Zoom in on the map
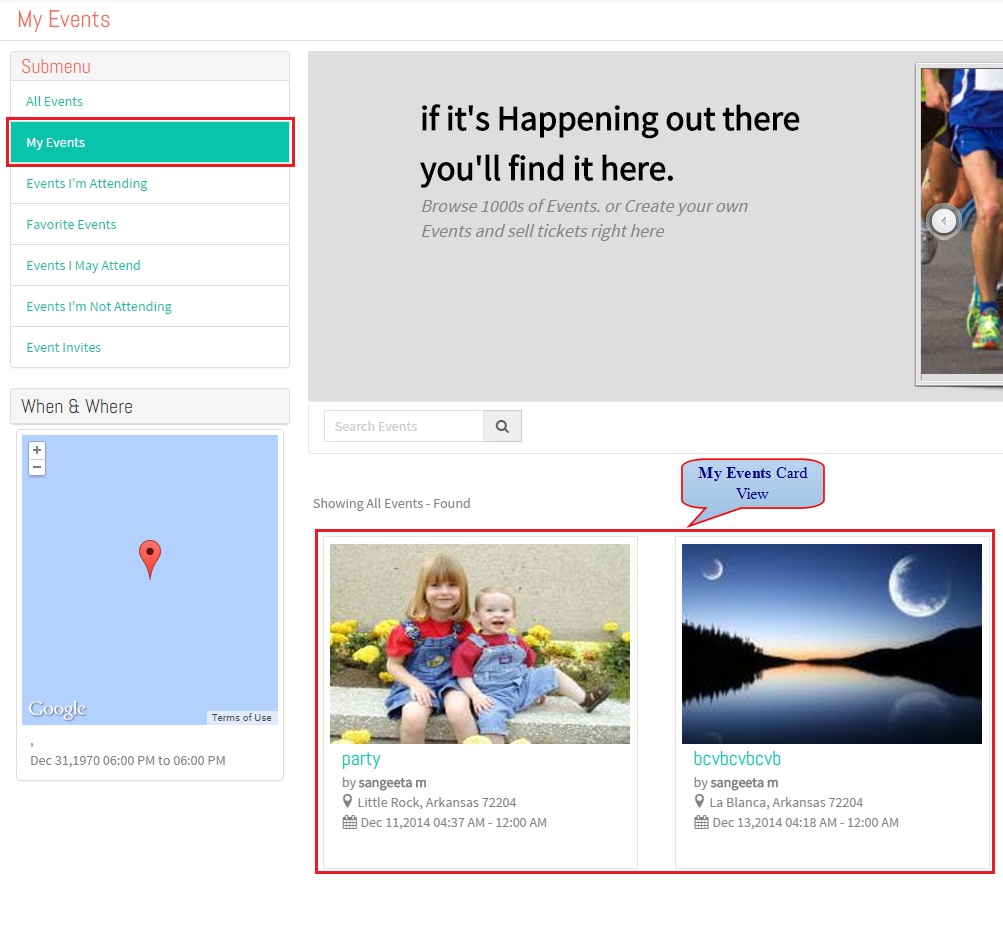Image resolution: width=1003 pixels, height=942 pixels. 37,450
